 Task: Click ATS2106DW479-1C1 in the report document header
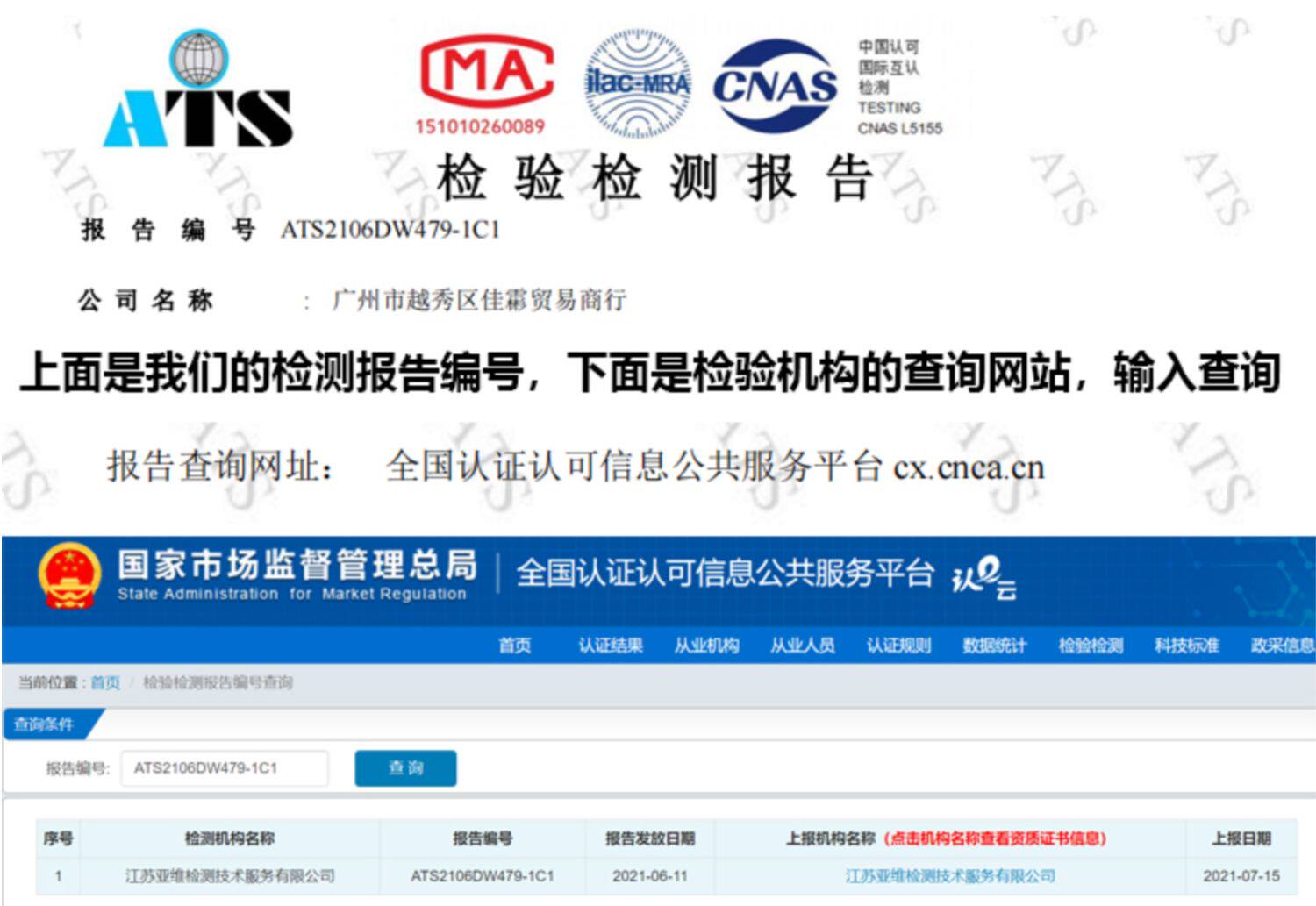390,230
